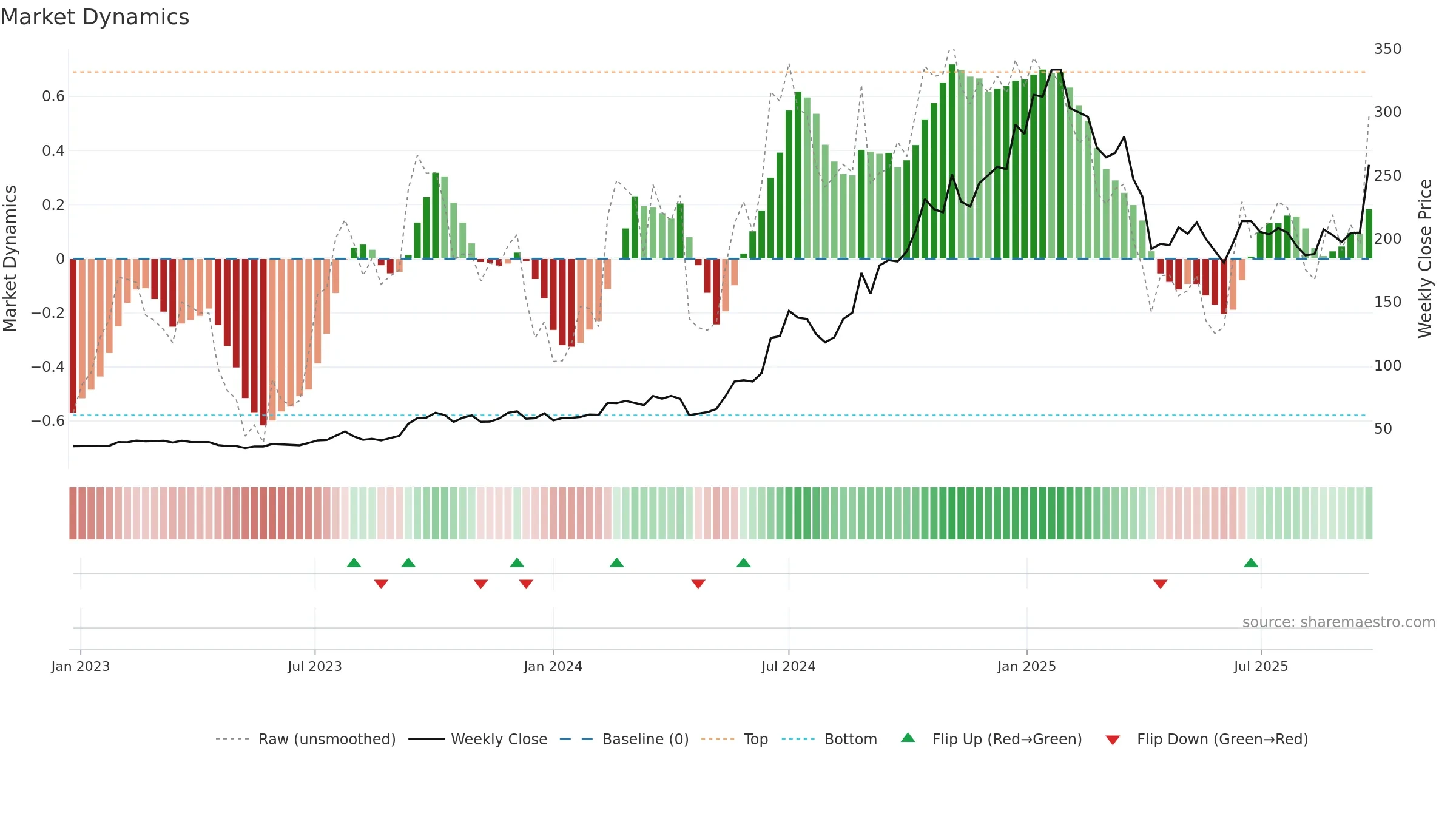Image resolution: width=1456 pixels, height=819 pixels.
Task: Click the 0.6 tick on left axis
Action: pyautogui.click(x=53, y=96)
